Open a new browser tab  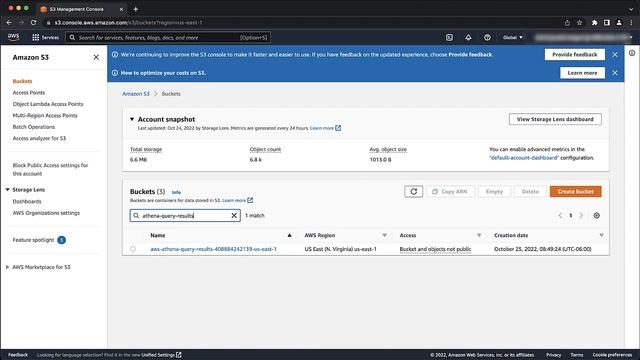click(x=136, y=9)
